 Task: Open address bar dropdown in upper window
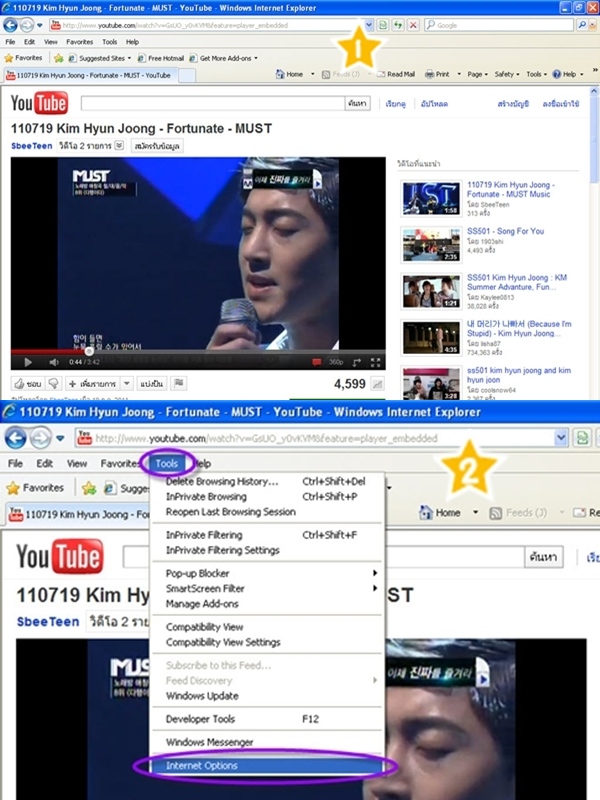(369, 24)
